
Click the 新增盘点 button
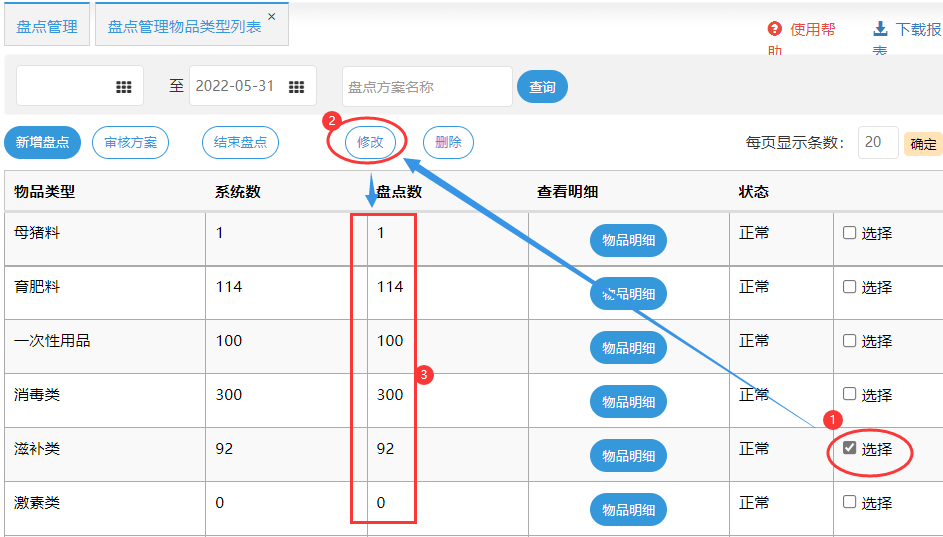click(43, 142)
